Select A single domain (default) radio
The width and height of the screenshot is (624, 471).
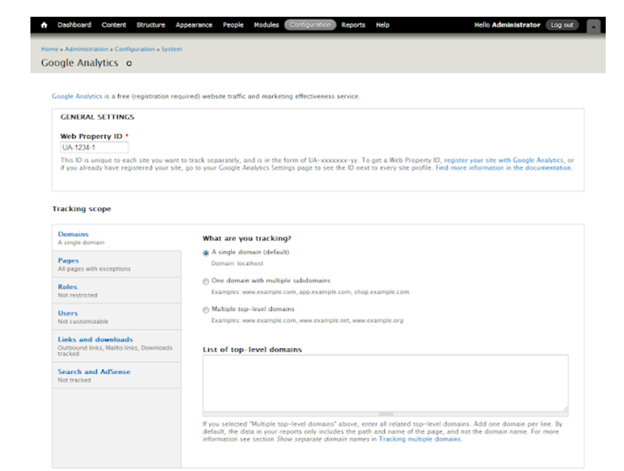coord(206,253)
